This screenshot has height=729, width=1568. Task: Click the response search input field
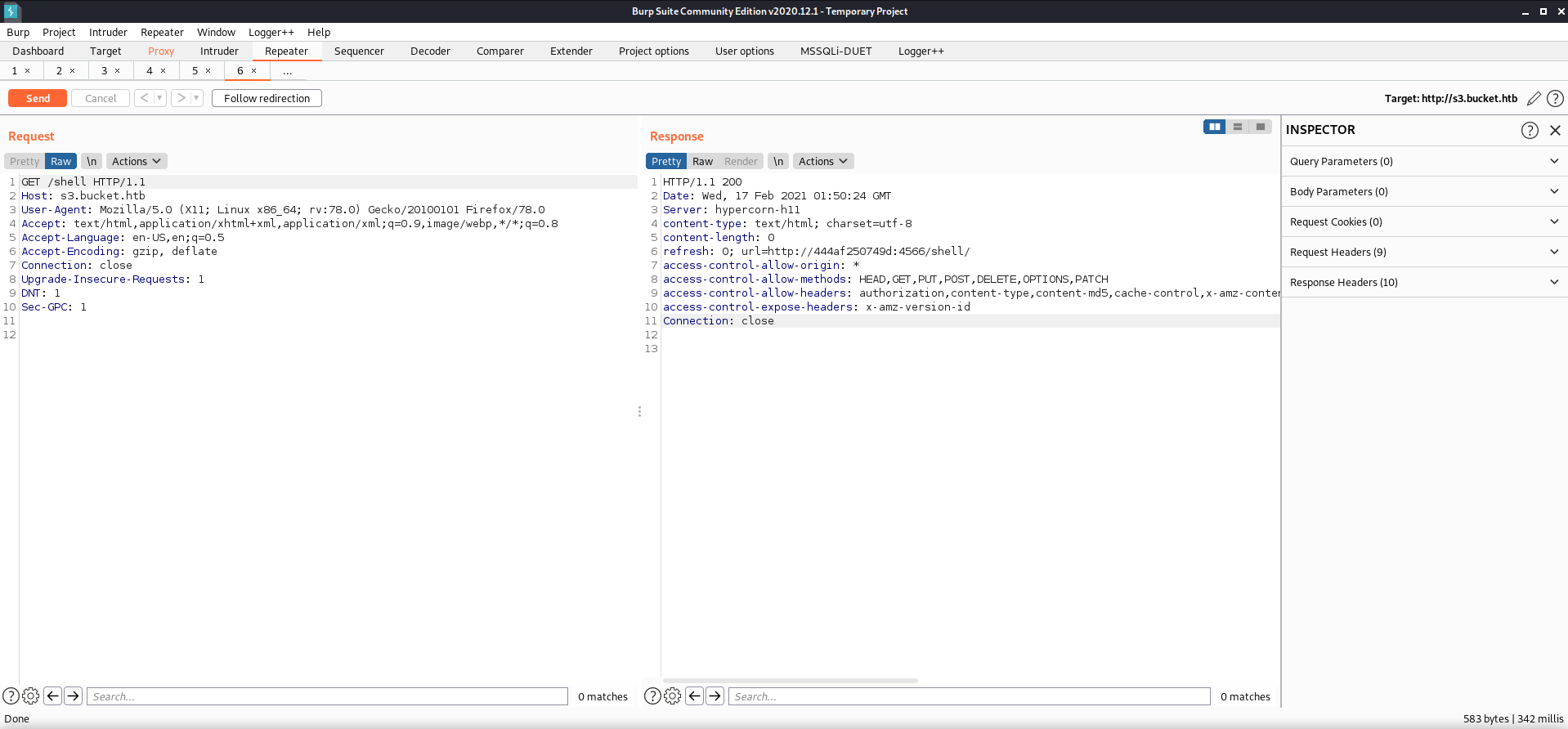(x=969, y=696)
